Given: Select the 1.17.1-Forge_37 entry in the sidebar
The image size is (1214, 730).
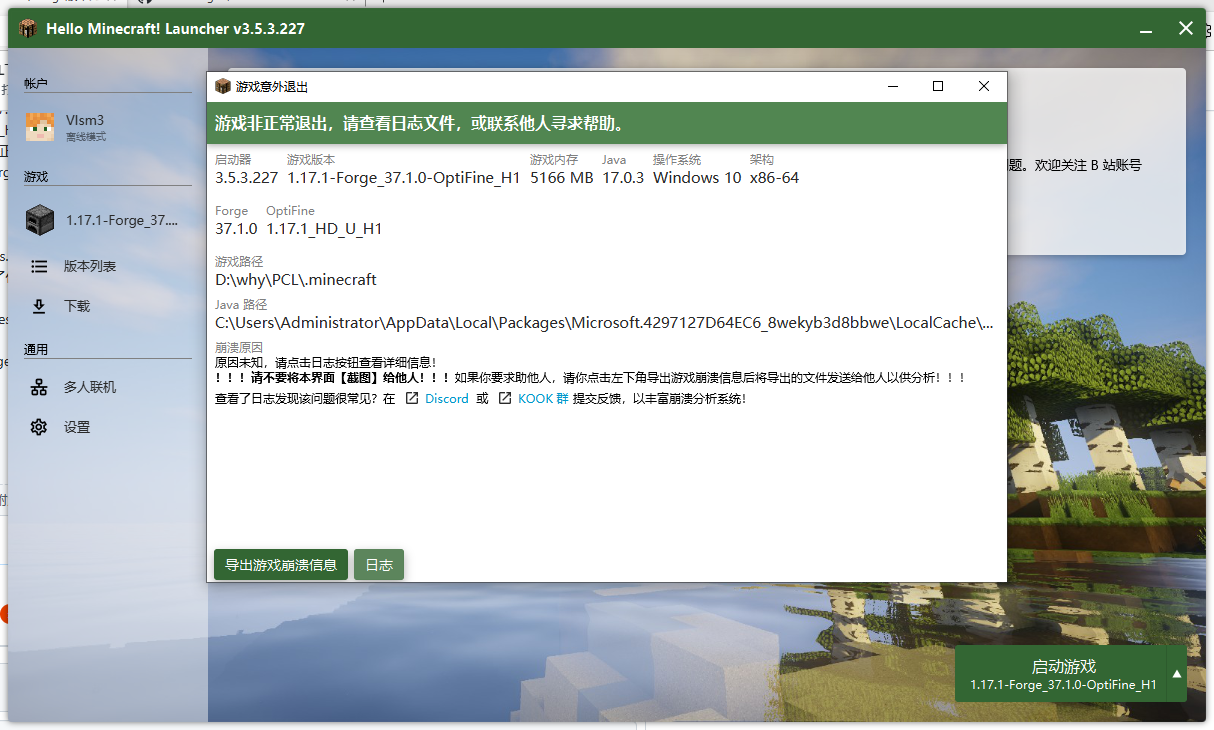Looking at the screenshot, I should (110, 219).
